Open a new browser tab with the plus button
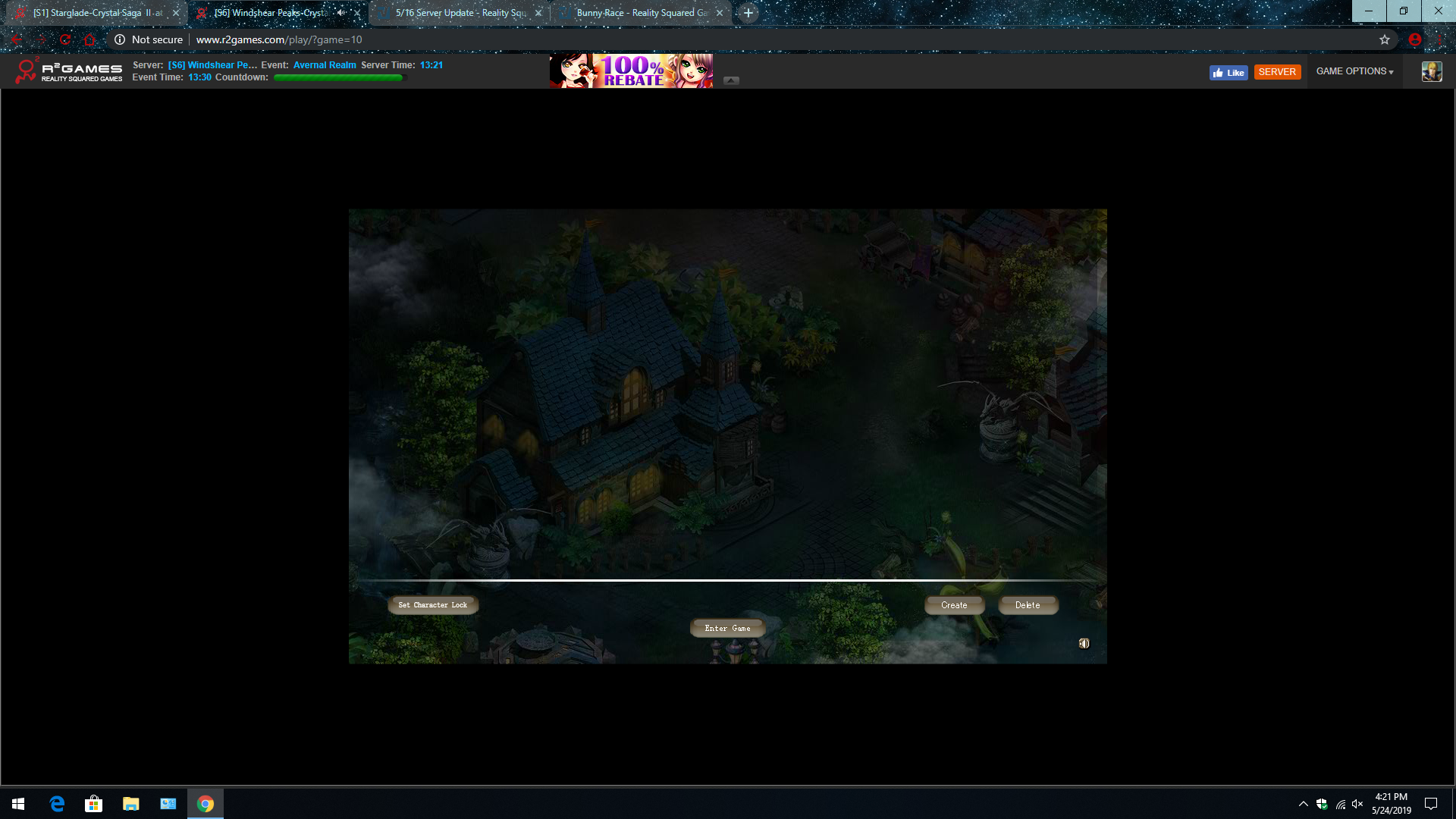This screenshot has width=1456, height=819. (748, 13)
